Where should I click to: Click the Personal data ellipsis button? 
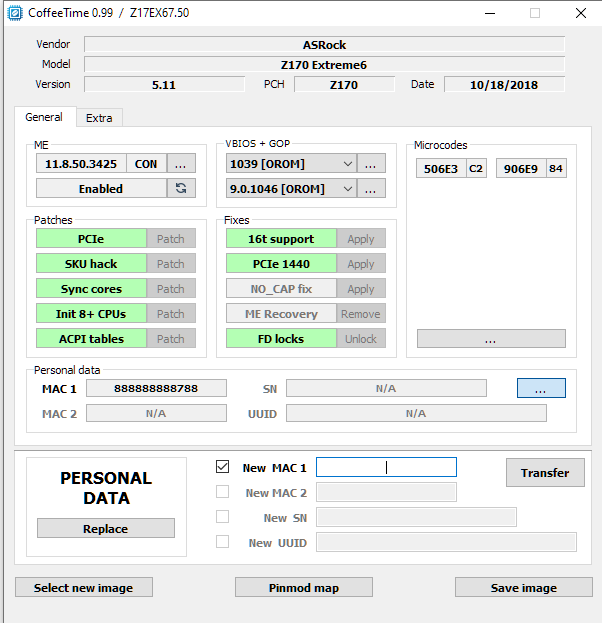541,388
